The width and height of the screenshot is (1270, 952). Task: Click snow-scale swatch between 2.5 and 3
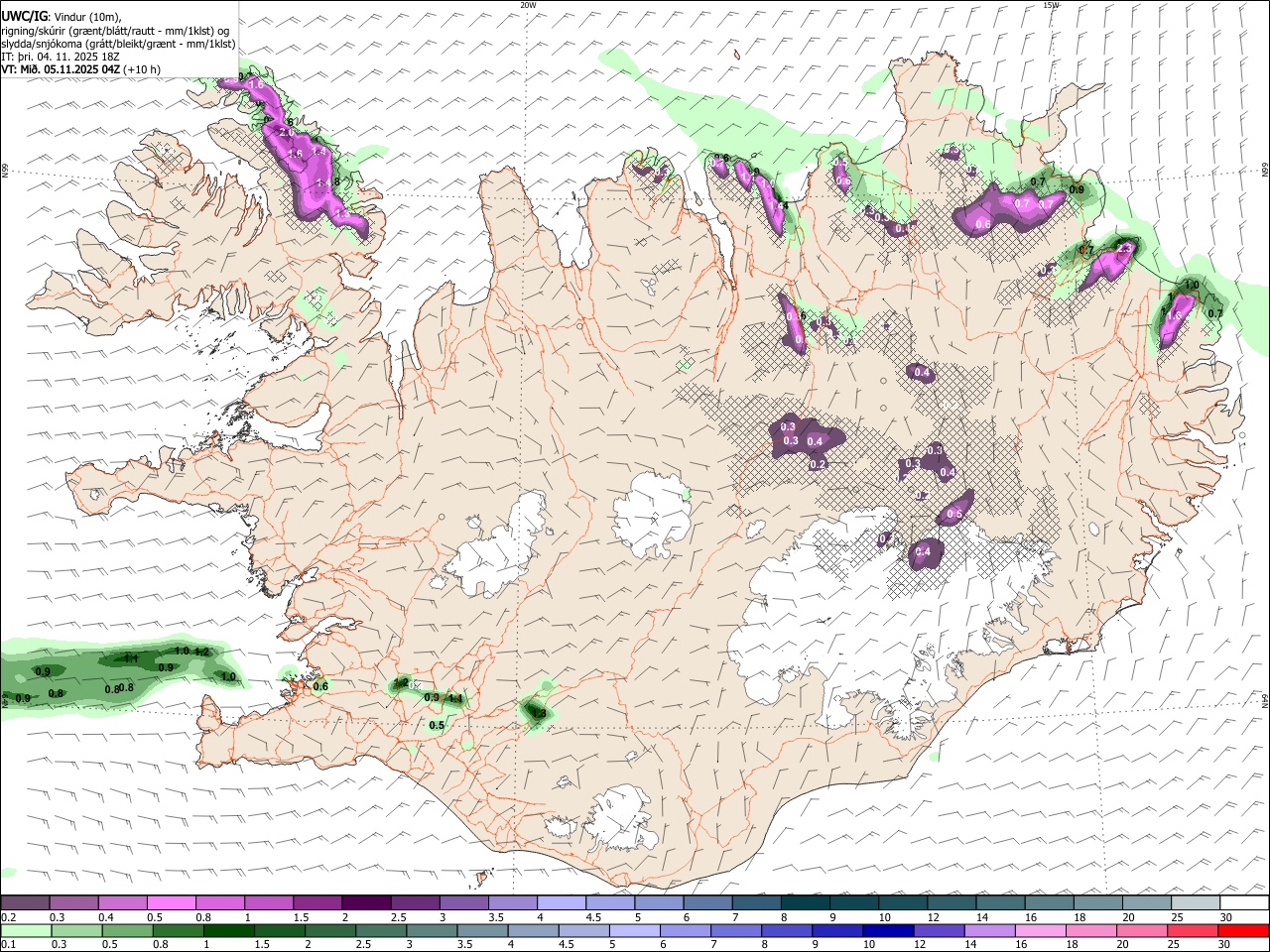tap(415, 902)
